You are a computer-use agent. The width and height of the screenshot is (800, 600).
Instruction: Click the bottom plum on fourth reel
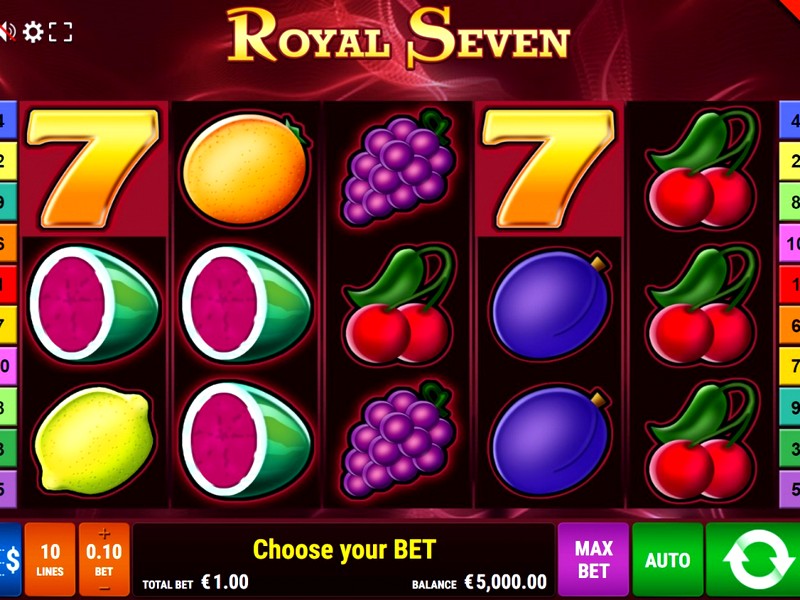[x=551, y=441]
